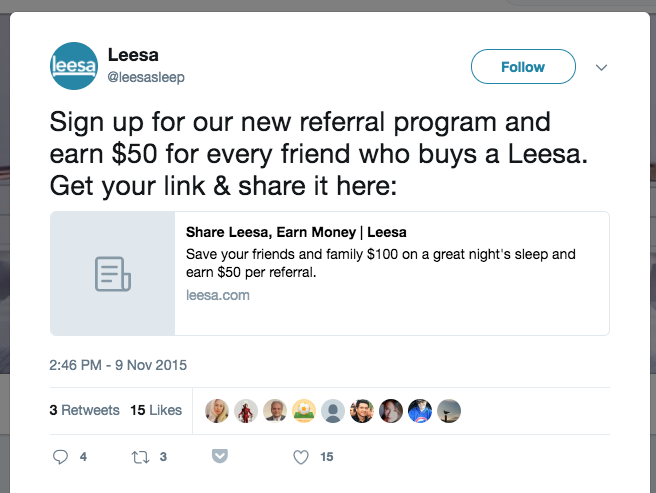Click the first liker avatar with blonde hair
Image resolution: width=656 pixels, height=493 pixels.
click(217, 410)
